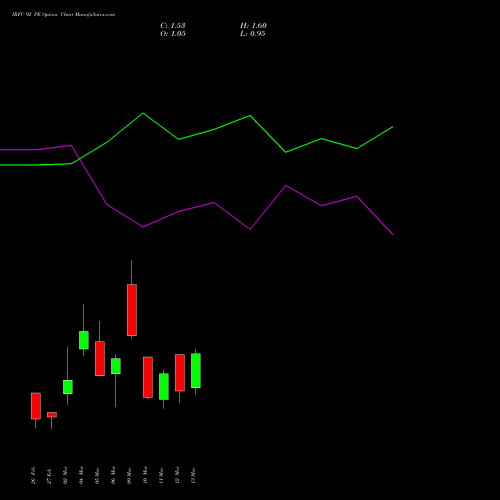This screenshot has width=500, height=500.
Task: Click the red candle for 26 Feb
Action: 36,406
